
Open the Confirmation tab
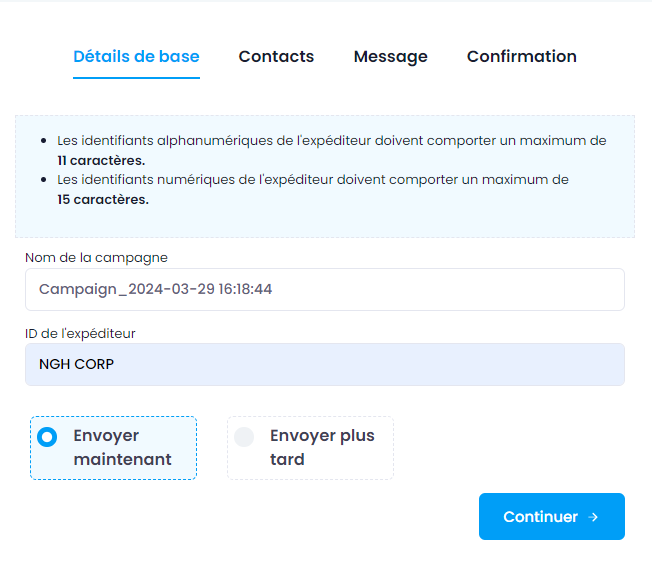coord(521,57)
